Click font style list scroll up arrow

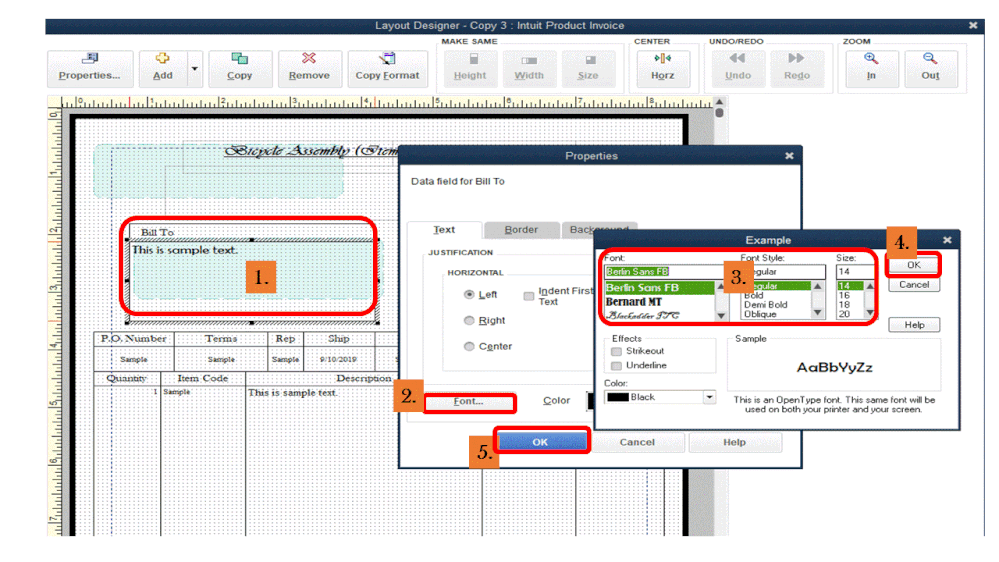coord(817,287)
